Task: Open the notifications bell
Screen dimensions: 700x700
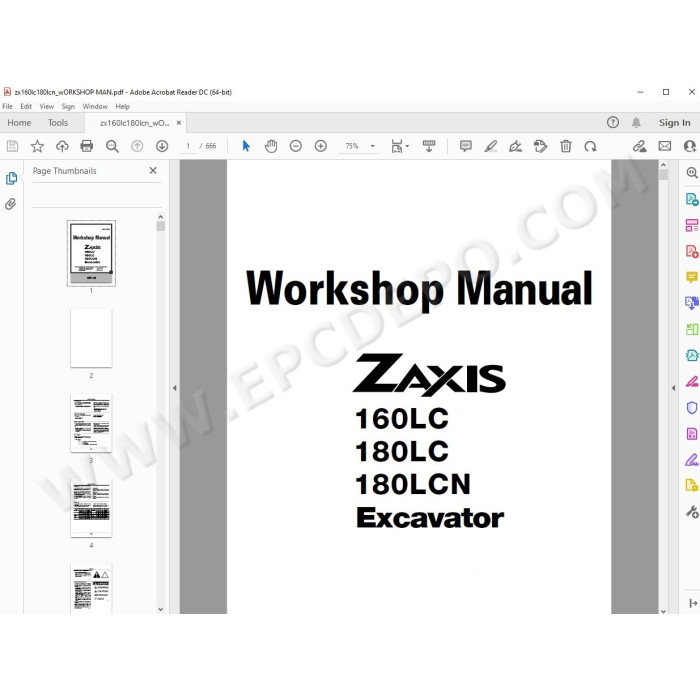Action: click(x=636, y=122)
